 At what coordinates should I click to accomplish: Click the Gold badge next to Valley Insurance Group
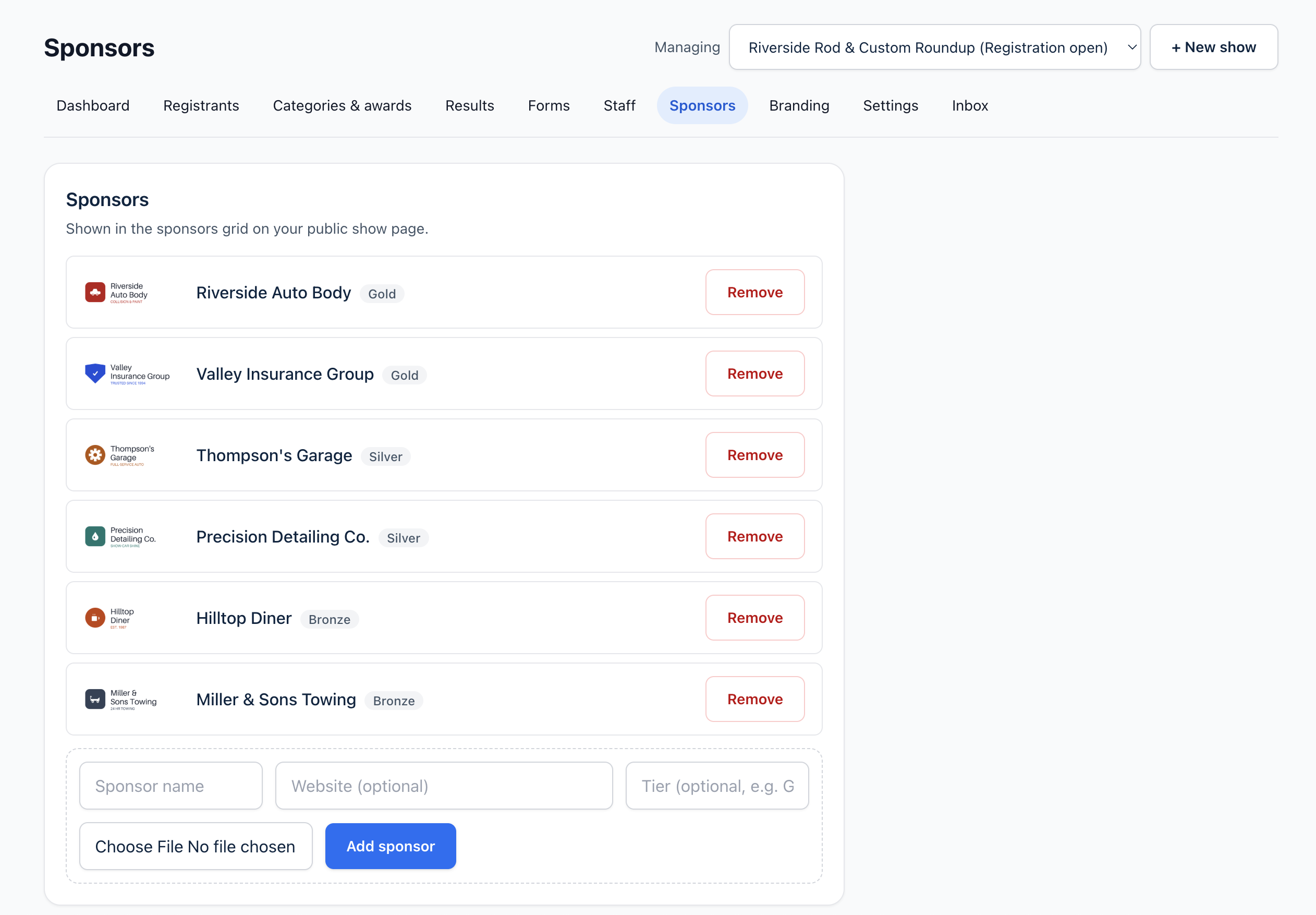(x=405, y=375)
